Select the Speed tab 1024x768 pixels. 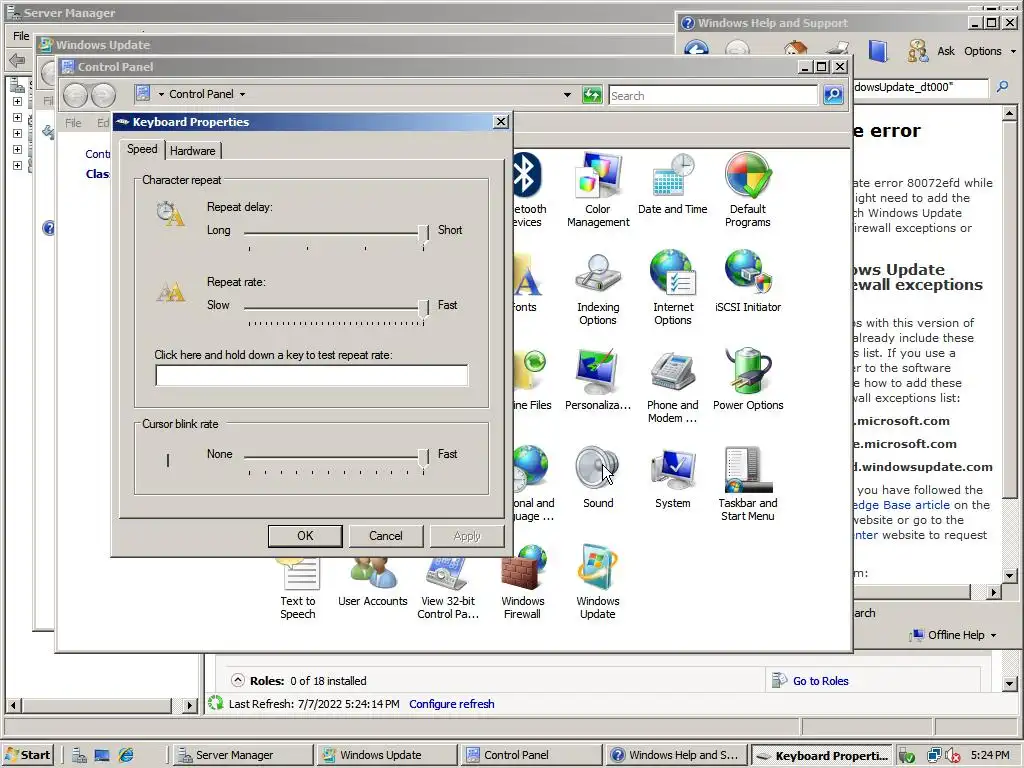point(142,149)
